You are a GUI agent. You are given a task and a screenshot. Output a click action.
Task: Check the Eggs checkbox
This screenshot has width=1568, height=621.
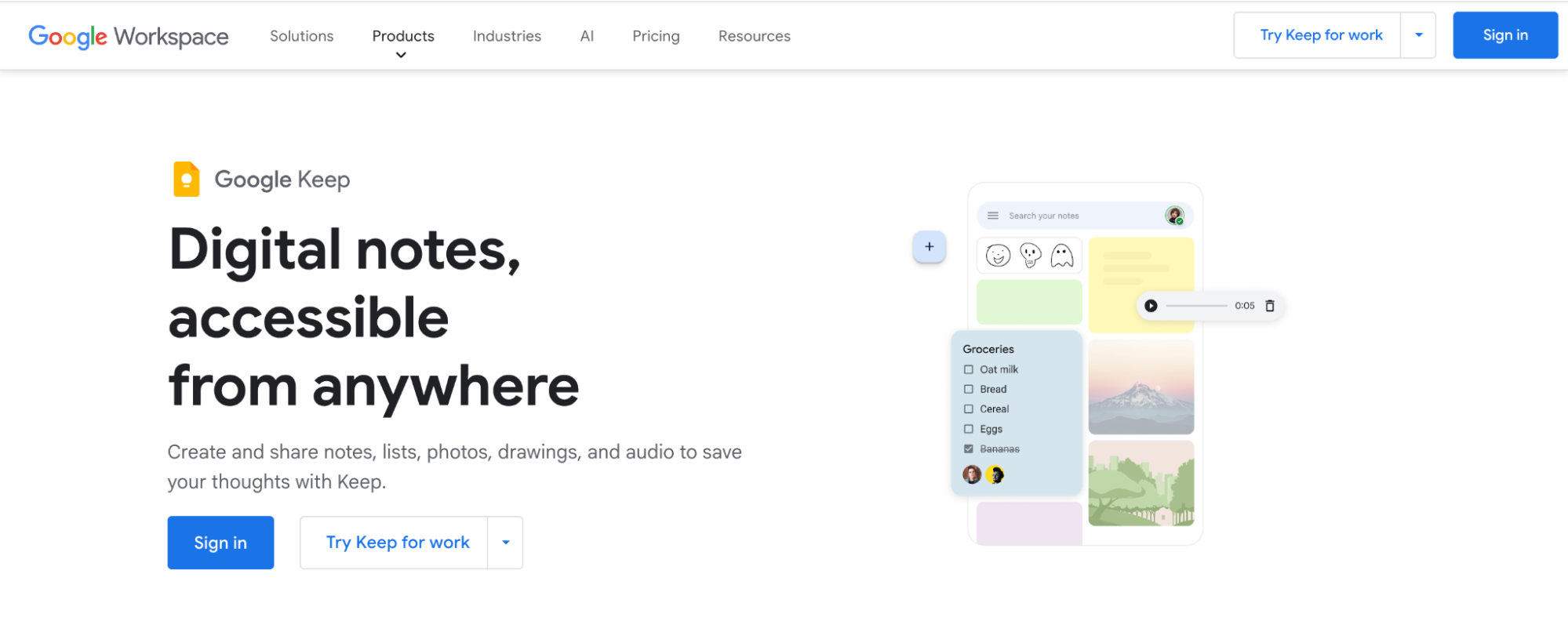click(969, 429)
